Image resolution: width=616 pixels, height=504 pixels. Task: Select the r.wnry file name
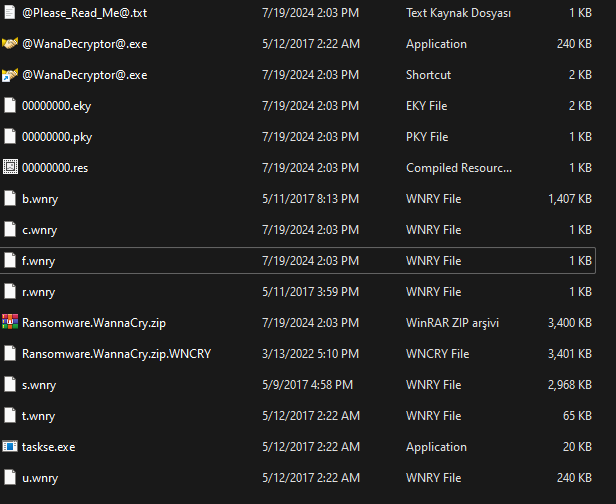point(38,292)
